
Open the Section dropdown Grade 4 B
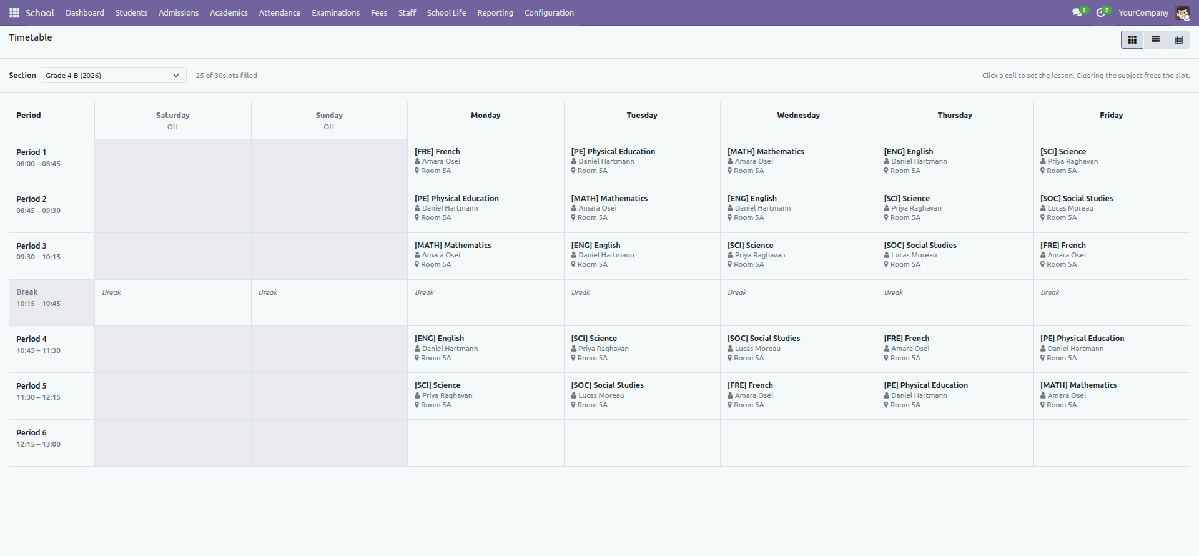click(x=113, y=75)
